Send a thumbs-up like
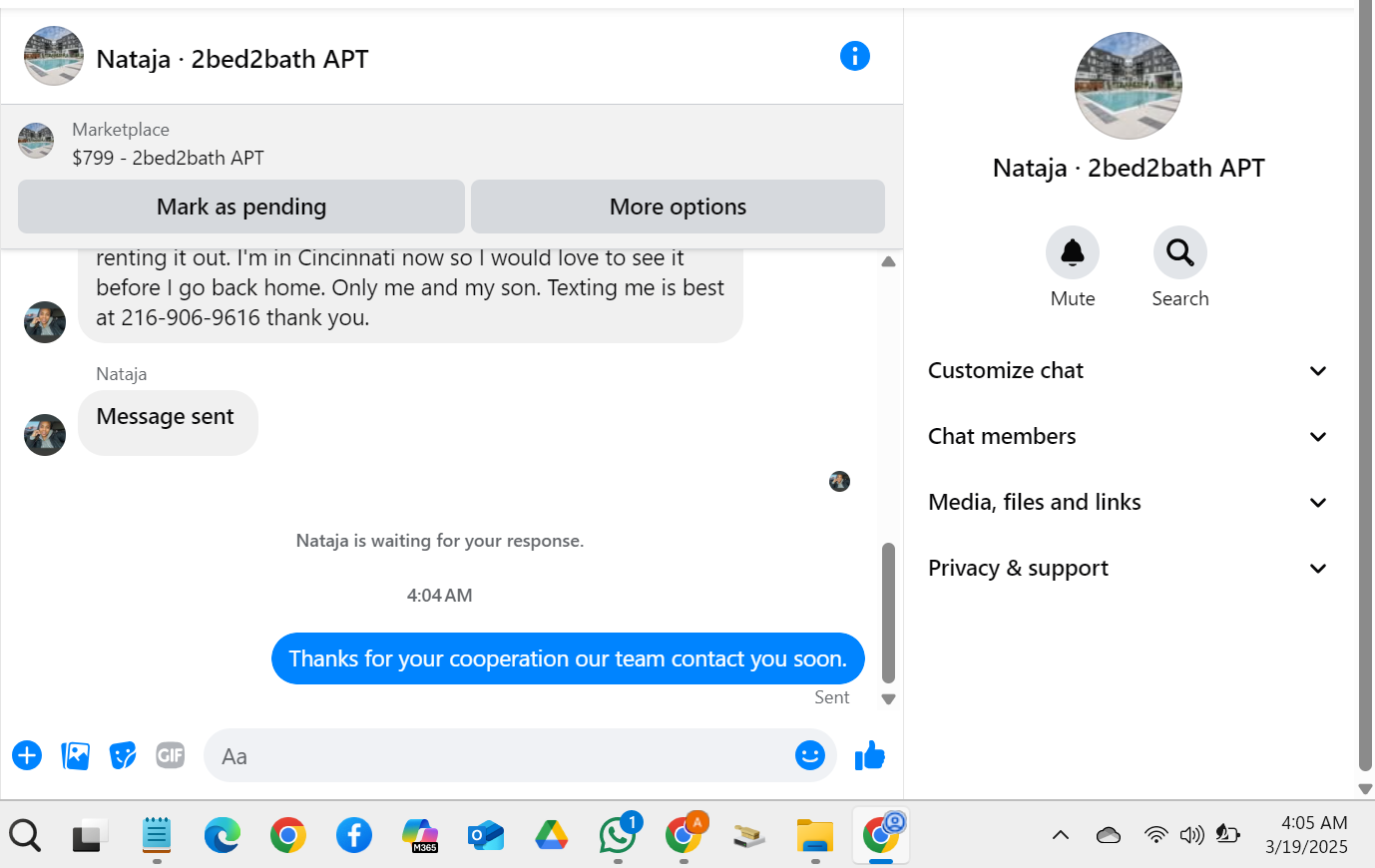 [x=870, y=755]
